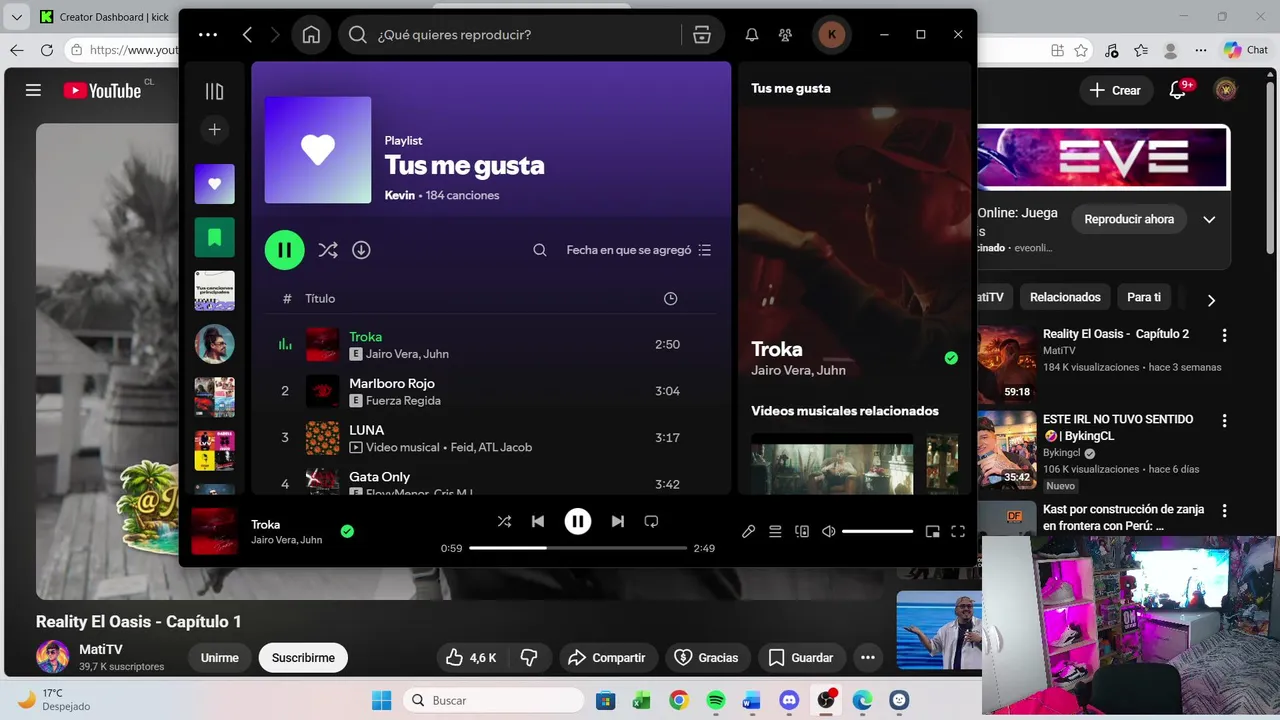Toggle playlist shuffle next to green button
The height and width of the screenshot is (720, 1280).
tap(327, 250)
